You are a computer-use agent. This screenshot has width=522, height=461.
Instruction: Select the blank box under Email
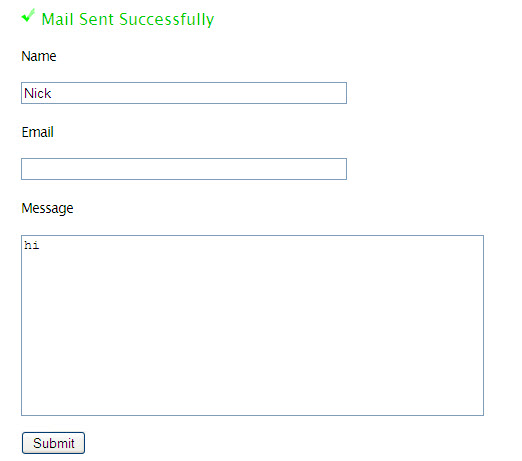tap(184, 169)
